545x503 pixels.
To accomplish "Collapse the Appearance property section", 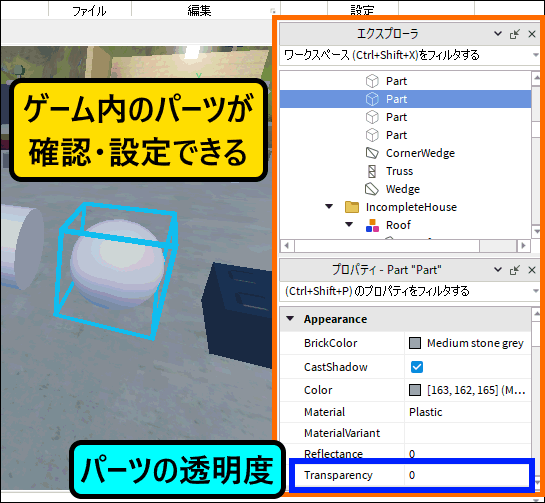I will click(x=290, y=318).
